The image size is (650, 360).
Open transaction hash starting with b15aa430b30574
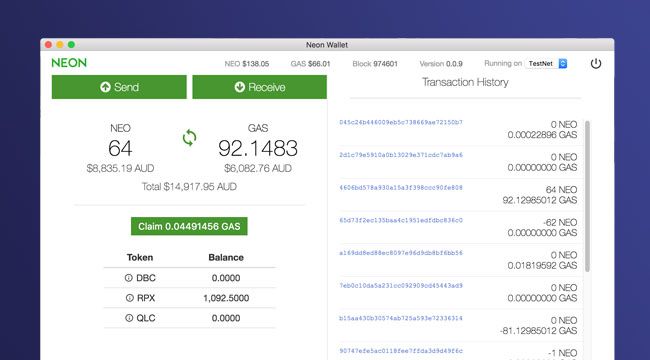401,319
